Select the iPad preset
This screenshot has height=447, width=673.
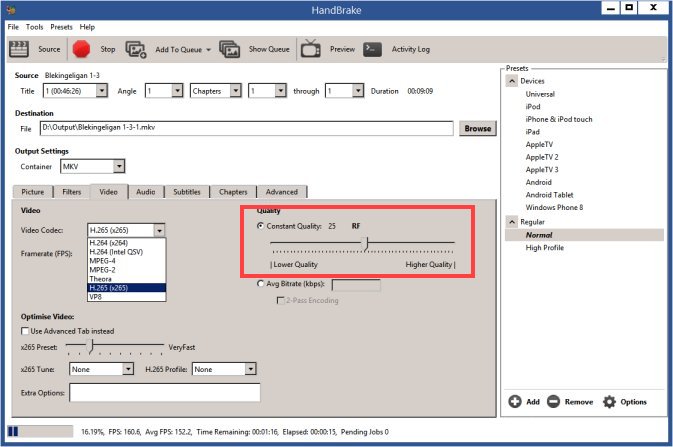(532, 131)
